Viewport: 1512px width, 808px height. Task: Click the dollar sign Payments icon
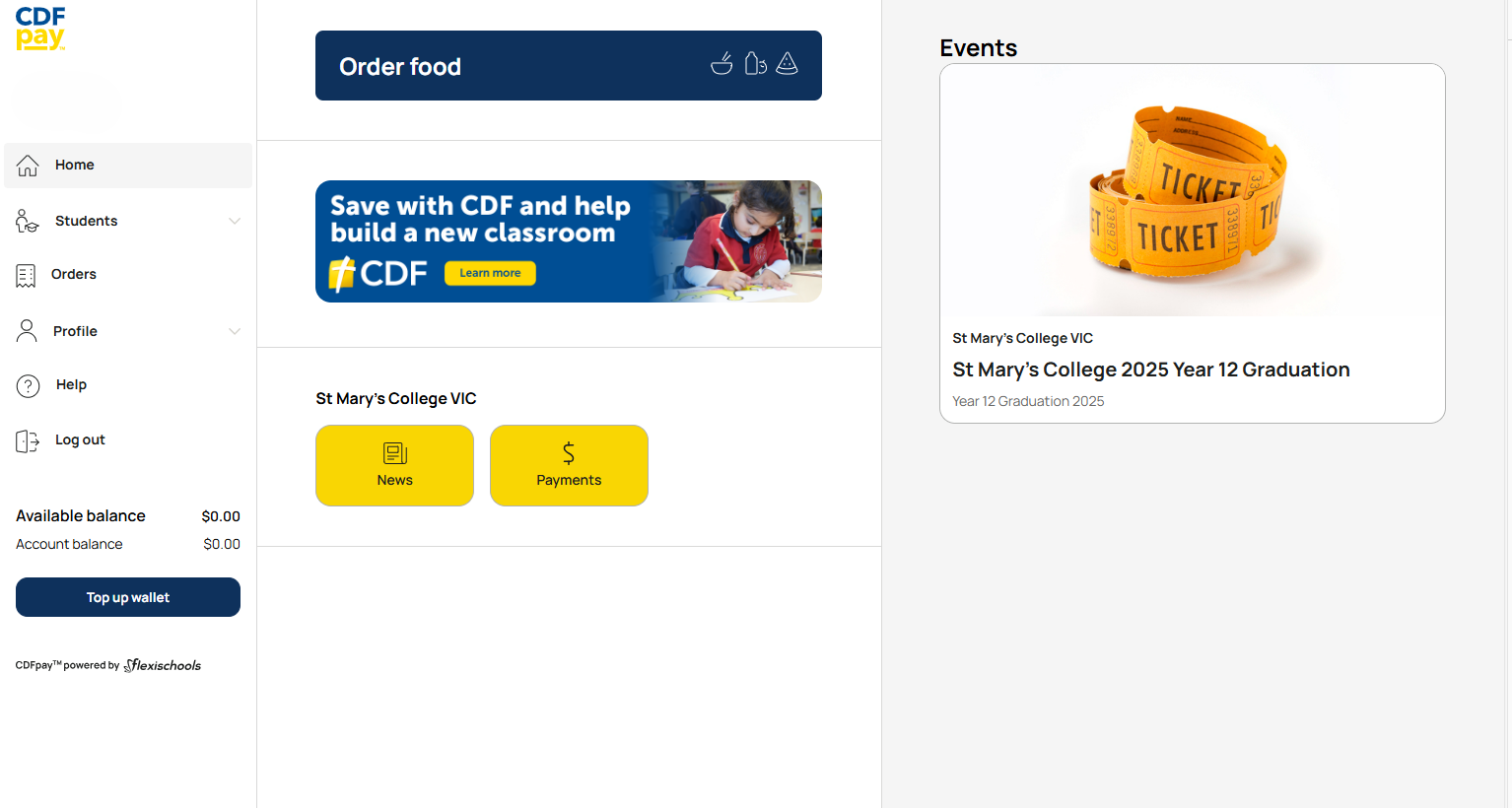tap(569, 453)
